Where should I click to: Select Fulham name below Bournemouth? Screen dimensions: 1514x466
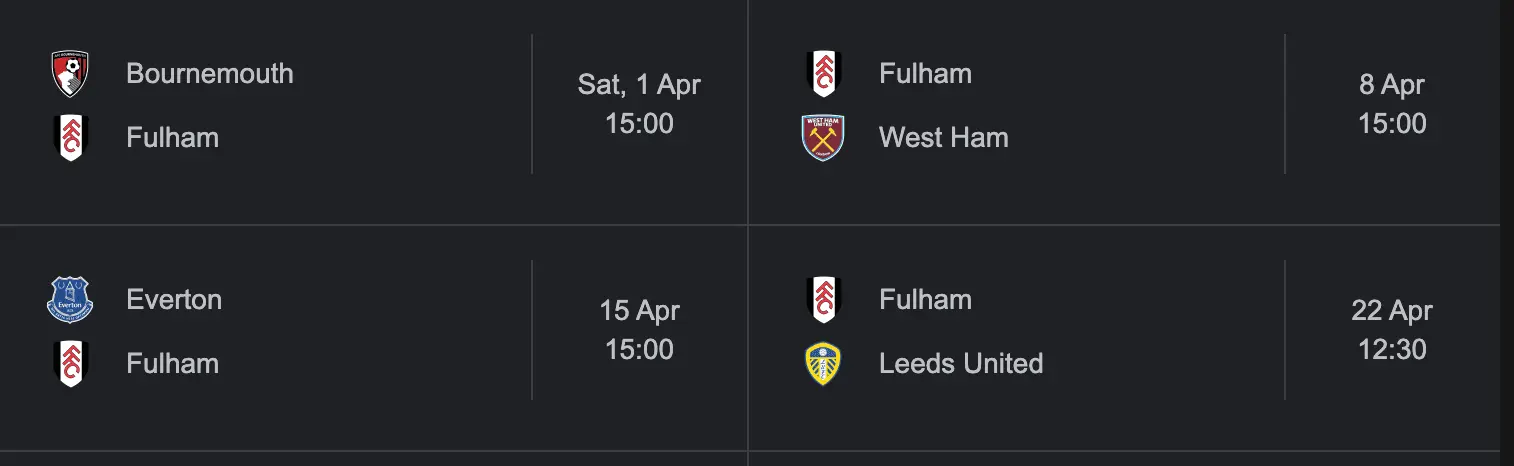coord(172,138)
